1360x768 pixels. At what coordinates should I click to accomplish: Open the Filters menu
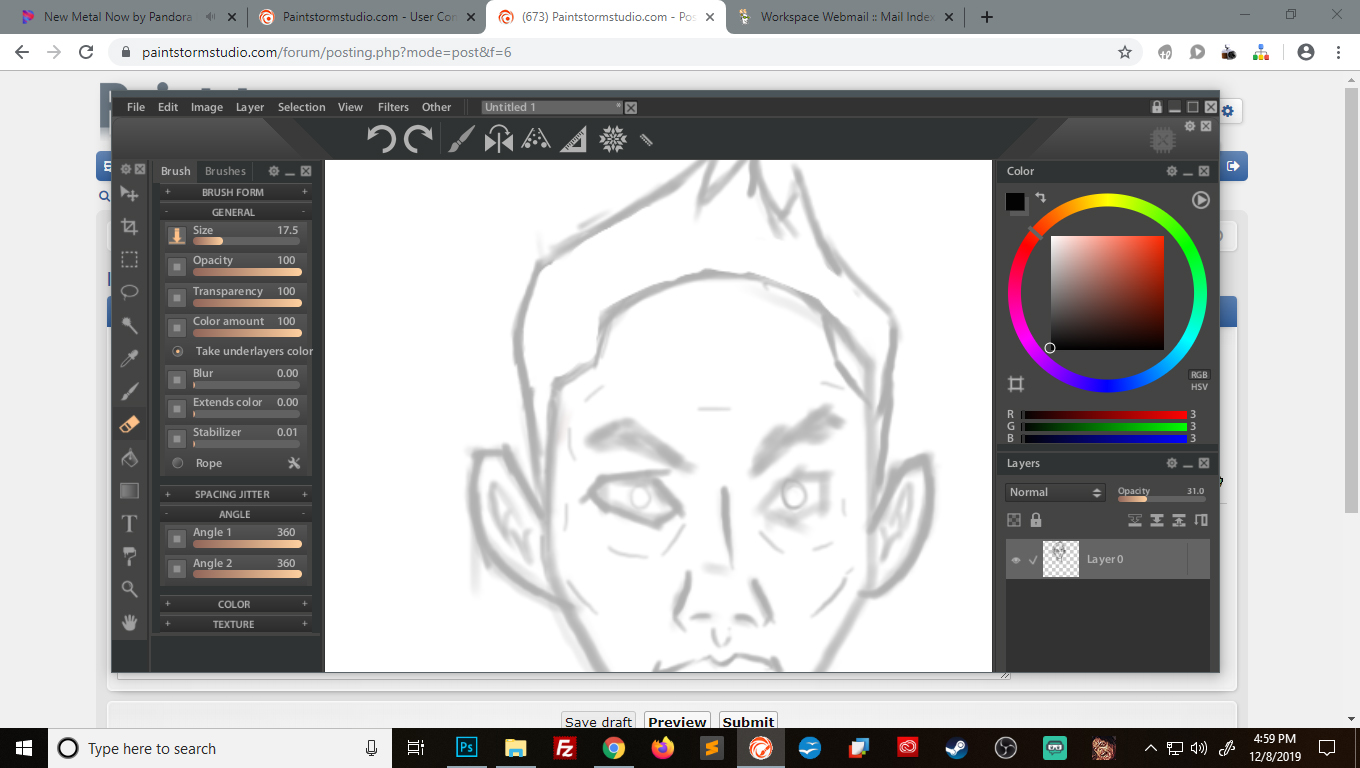[x=393, y=107]
